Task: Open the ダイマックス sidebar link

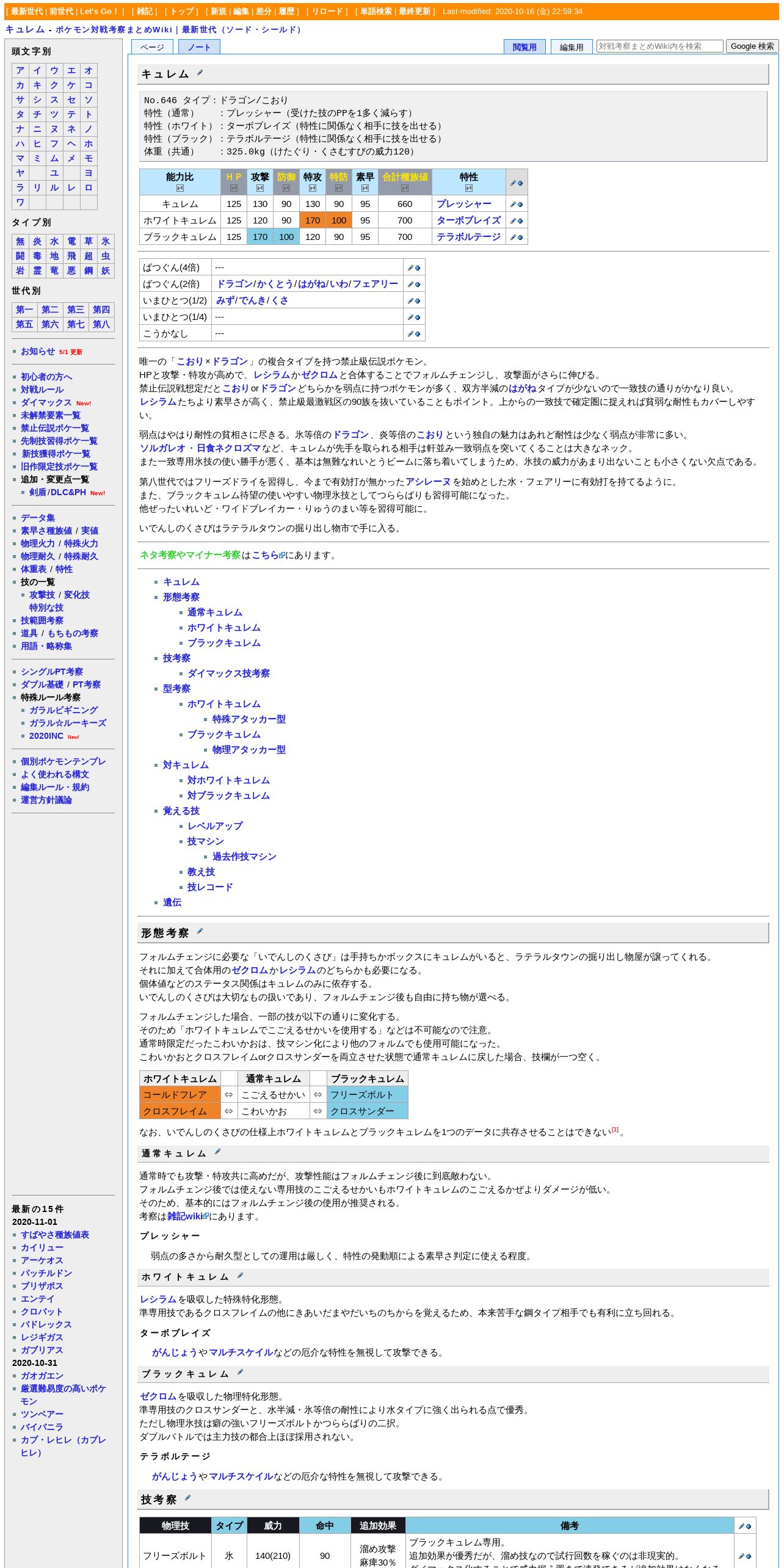Action: point(46,403)
